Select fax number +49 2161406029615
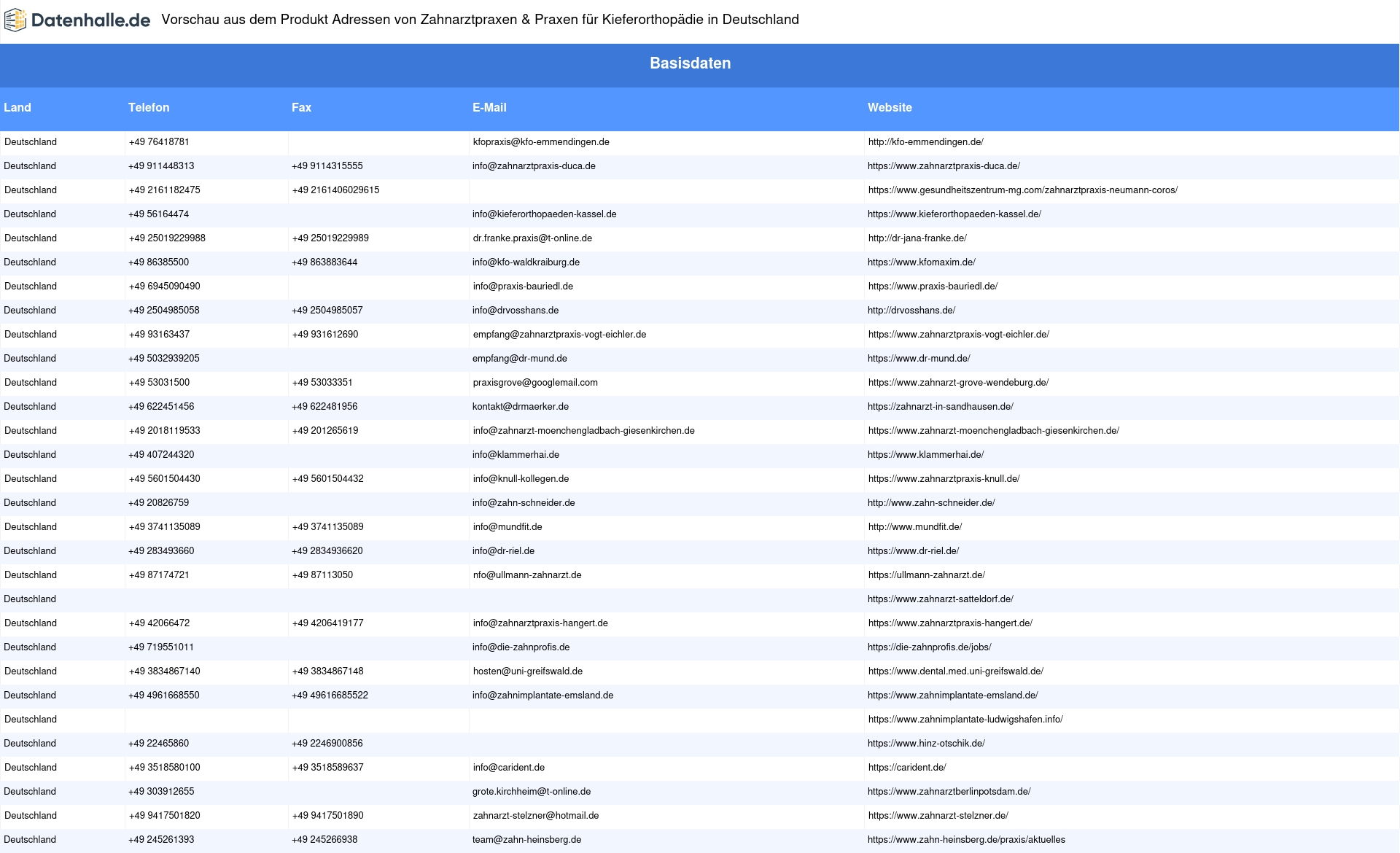Image resolution: width=1400 pixels, height=853 pixels. tap(335, 190)
